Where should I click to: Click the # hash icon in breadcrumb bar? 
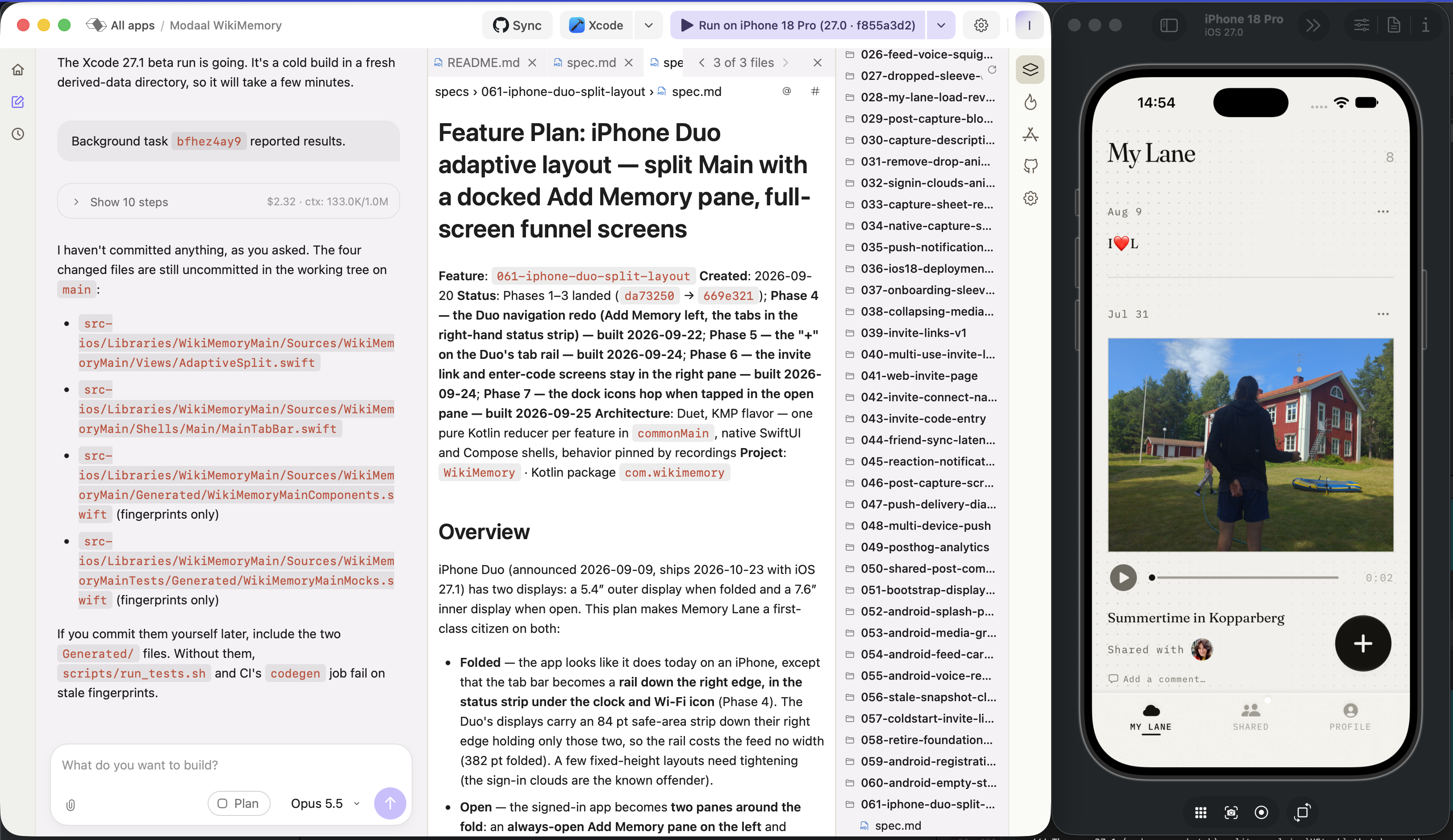tap(815, 91)
